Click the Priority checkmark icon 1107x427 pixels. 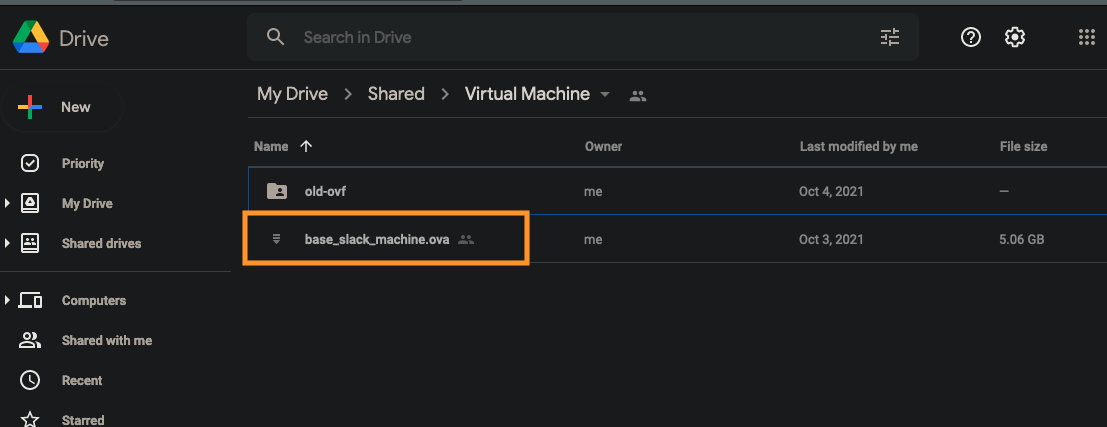(x=30, y=163)
